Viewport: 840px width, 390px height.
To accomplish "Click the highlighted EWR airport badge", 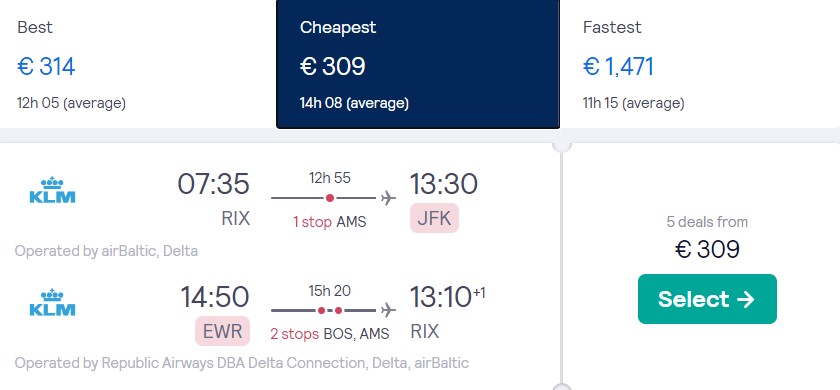I will (x=222, y=331).
